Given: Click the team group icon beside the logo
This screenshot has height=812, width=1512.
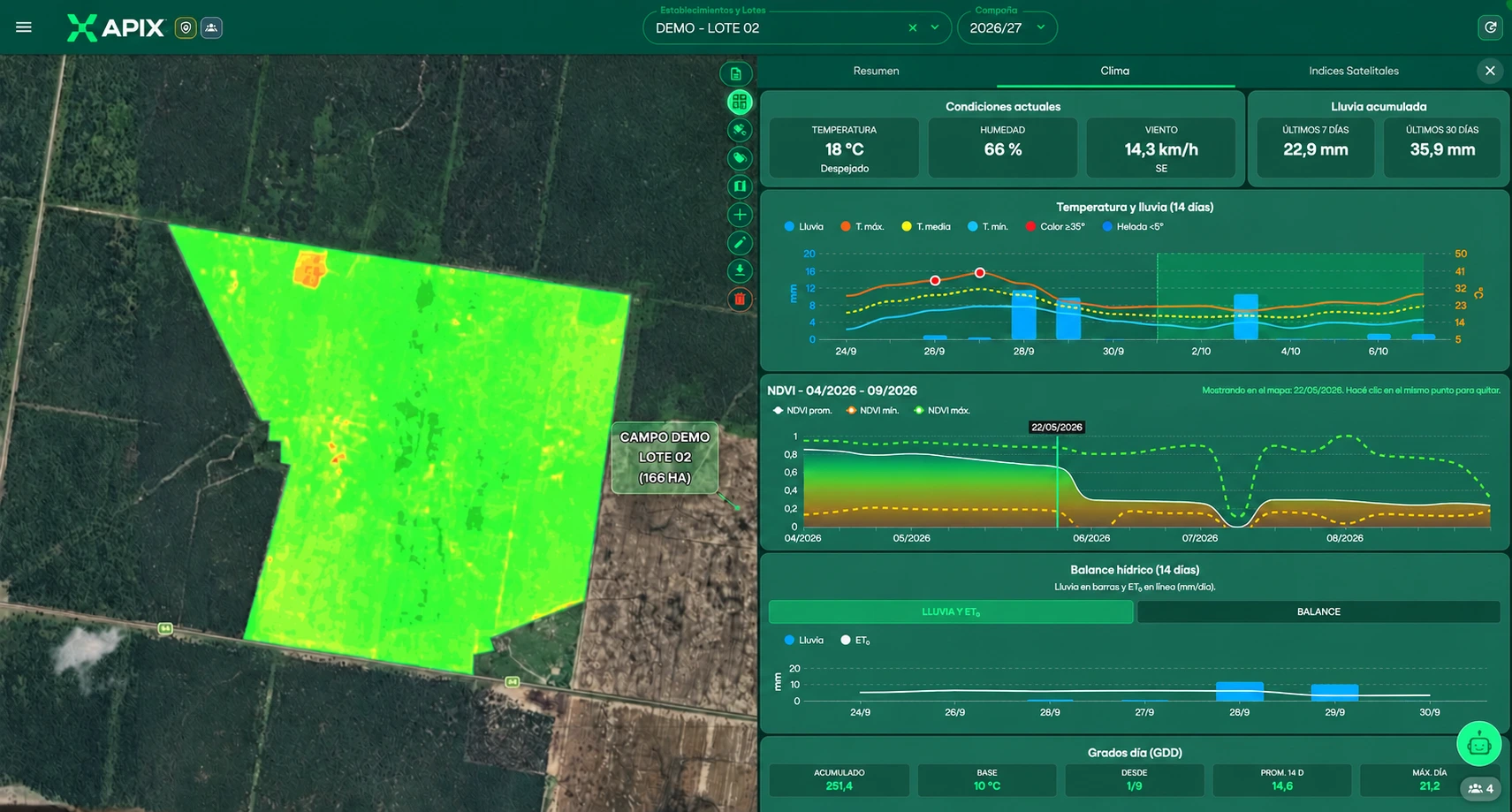Looking at the screenshot, I should tap(211, 27).
